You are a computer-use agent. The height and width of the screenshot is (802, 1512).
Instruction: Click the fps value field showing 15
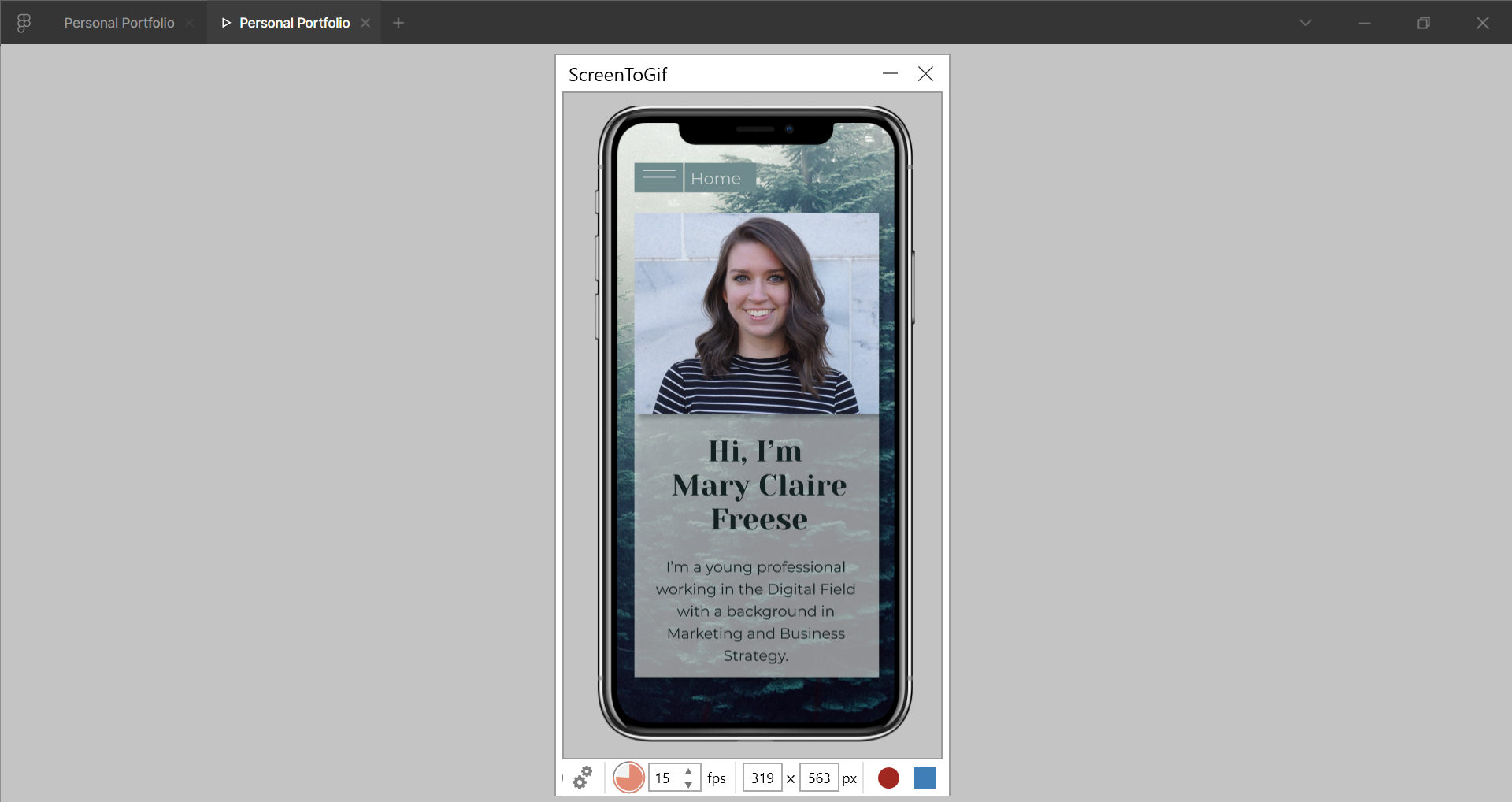point(665,778)
